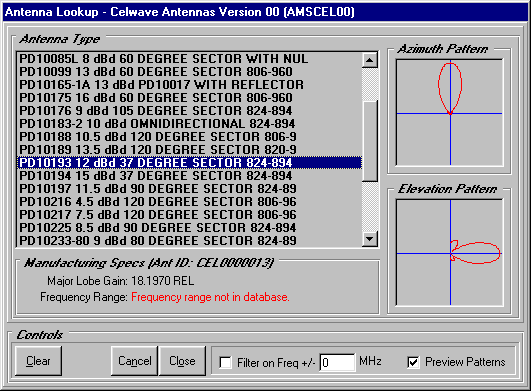
Task: Click the antenna list scrollbar thumb
Action: click(370, 141)
